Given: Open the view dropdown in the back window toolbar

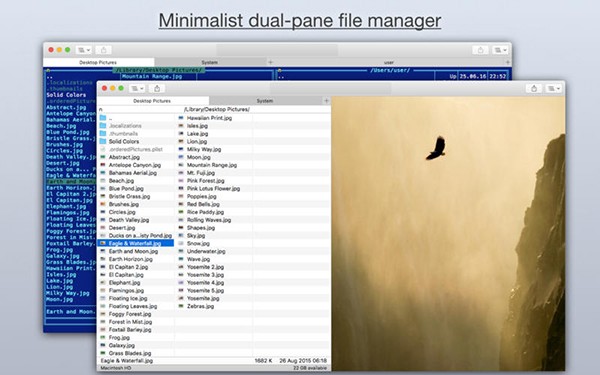Looking at the screenshot, I should coord(83,50).
